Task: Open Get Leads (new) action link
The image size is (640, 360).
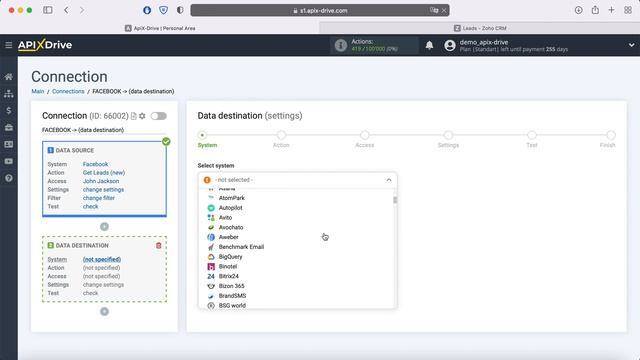Action: (x=104, y=173)
